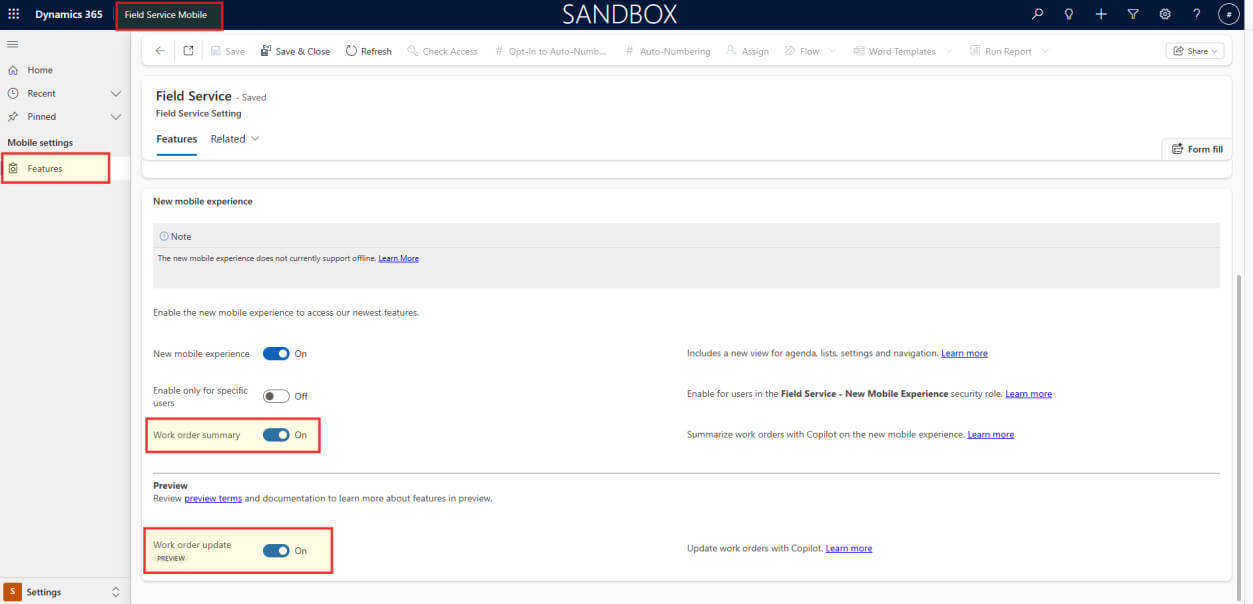The width and height of the screenshot is (1253, 604).
Task: Open record in new window icon
Action: [189, 51]
